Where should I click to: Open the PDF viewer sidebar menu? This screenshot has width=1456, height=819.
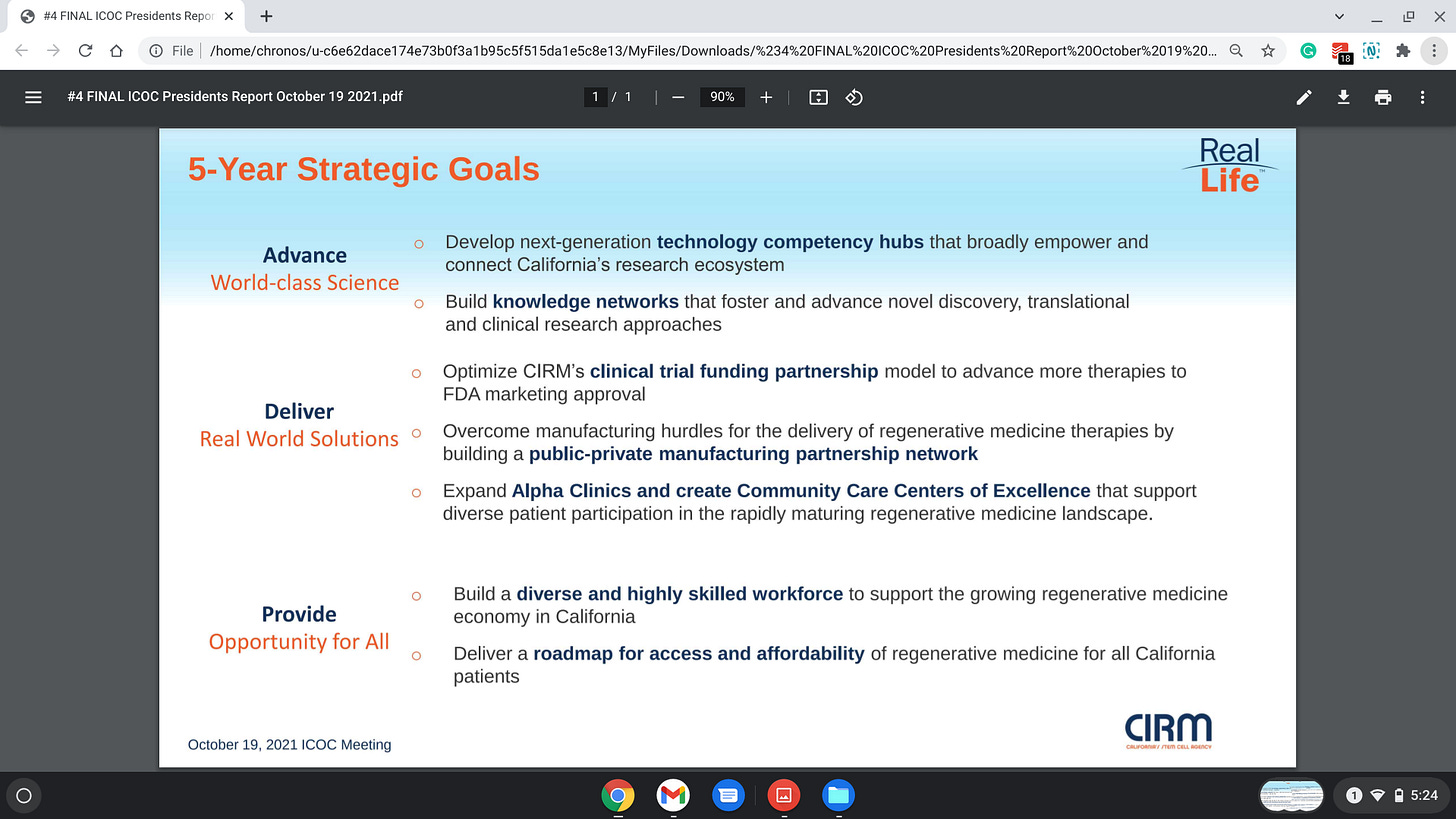33,97
